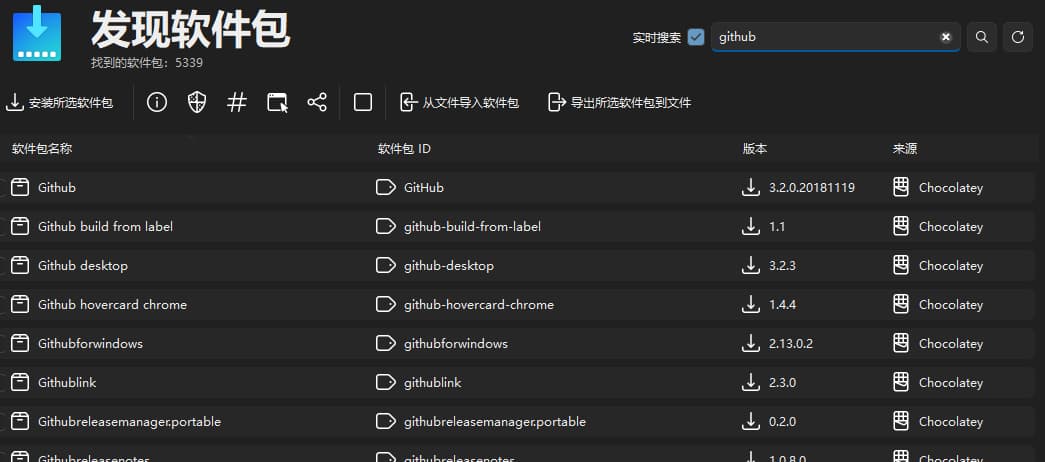Sort by the 软件包 ID column header
Screen dimensions: 1045x462
pyautogui.click(x=404, y=148)
